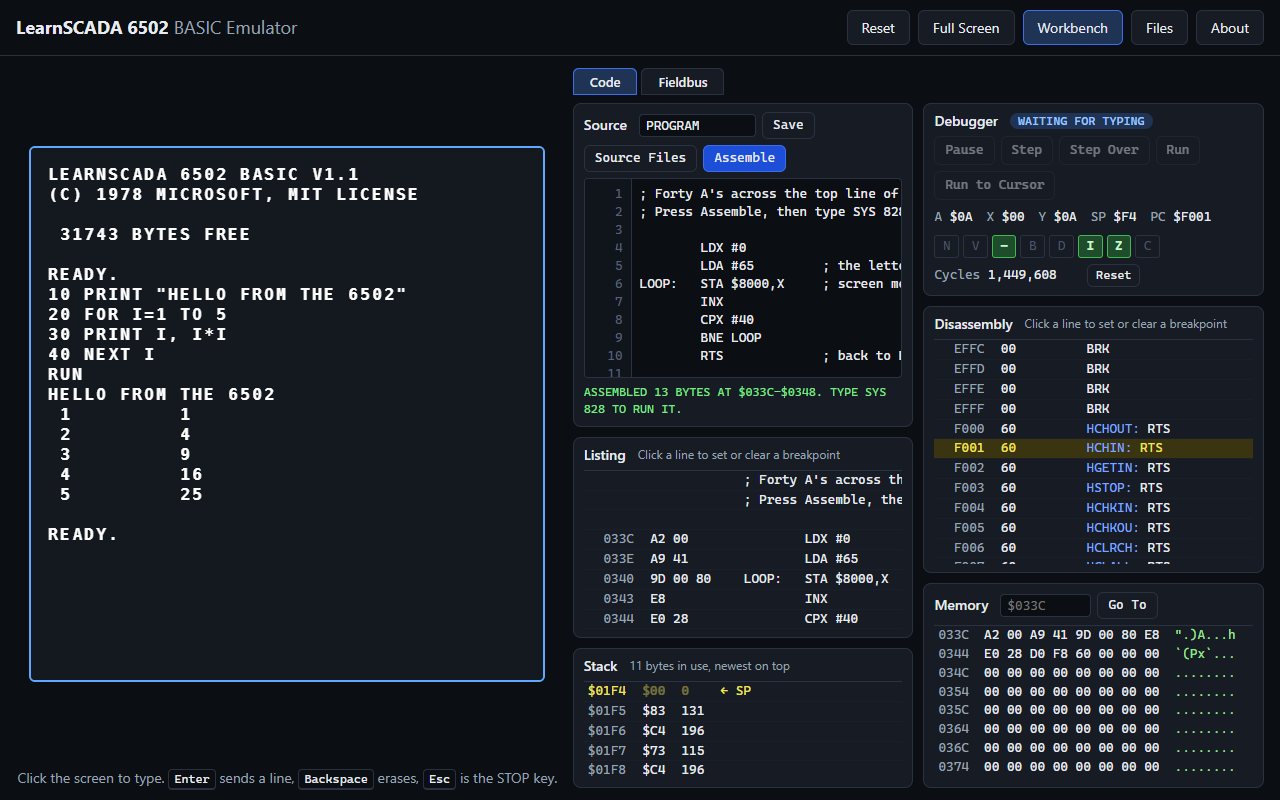The height and width of the screenshot is (800, 1280).
Task: Click listing line 0344 CPX #40
Action: point(743,619)
